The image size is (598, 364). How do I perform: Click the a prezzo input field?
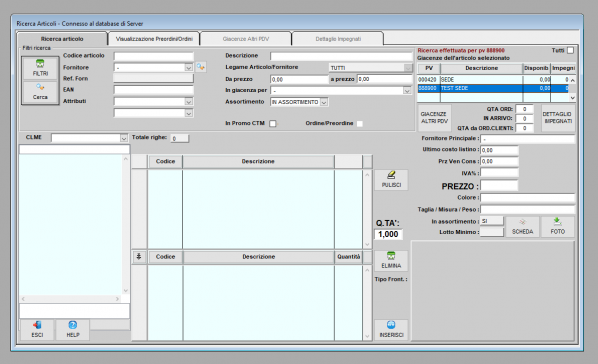pyautogui.click(x=385, y=79)
